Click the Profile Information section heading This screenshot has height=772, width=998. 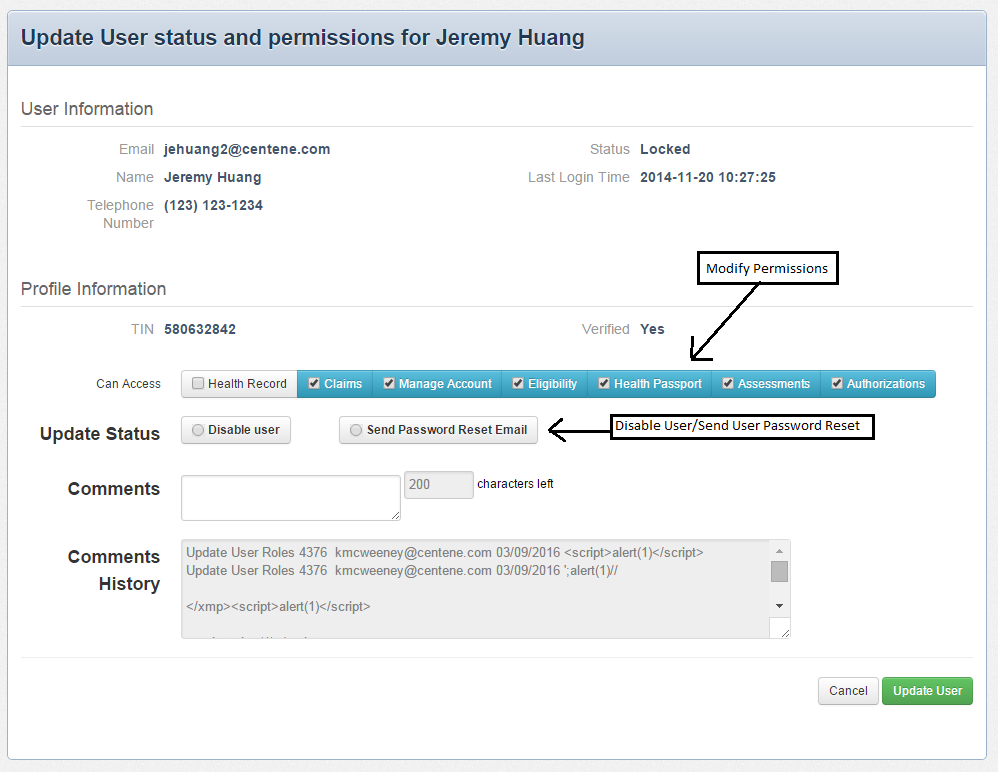coord(94,290)
